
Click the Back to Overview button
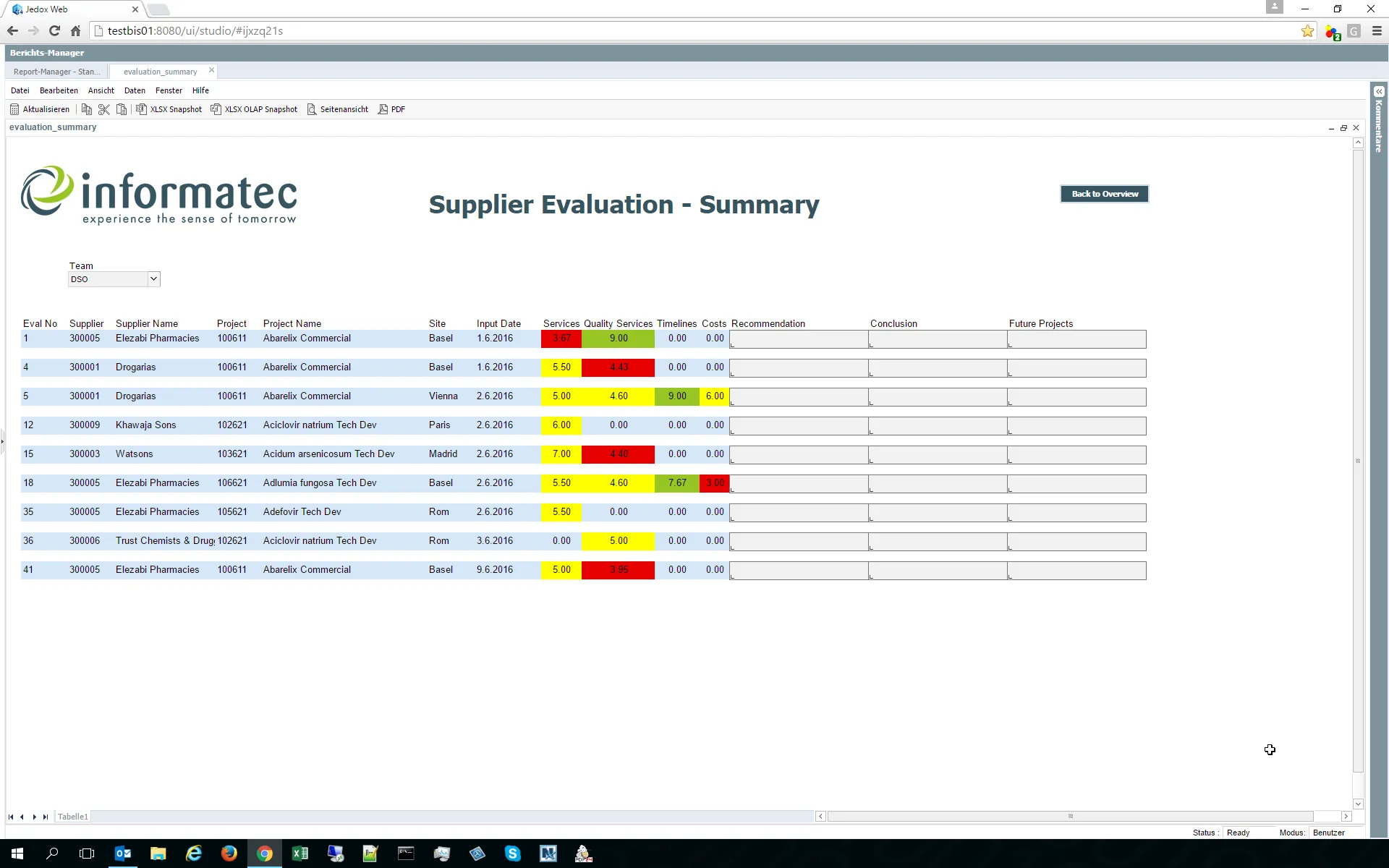[1105, 194]
